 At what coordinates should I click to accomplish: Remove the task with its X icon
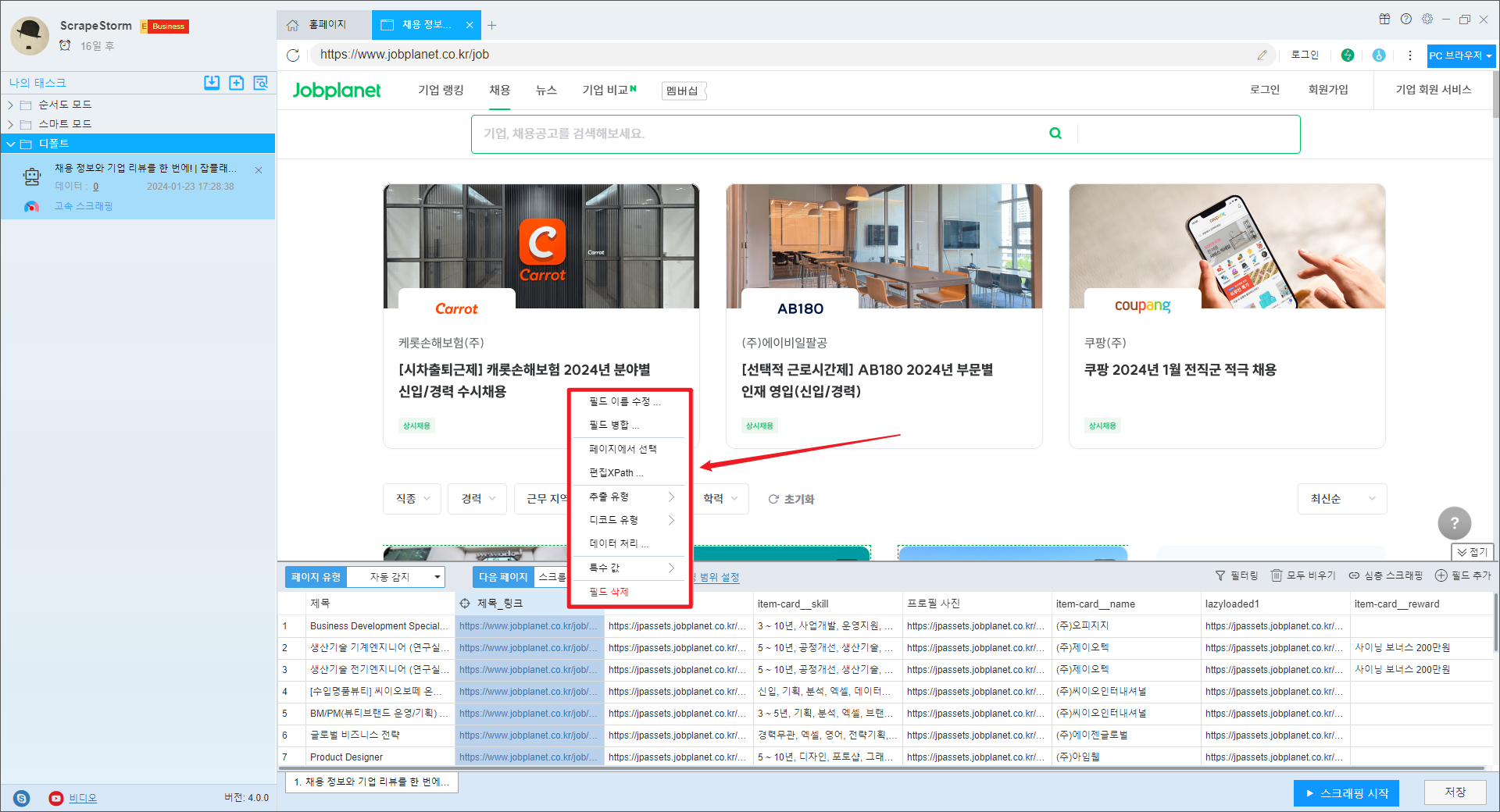pyautogui.click(x=259, y=169)
